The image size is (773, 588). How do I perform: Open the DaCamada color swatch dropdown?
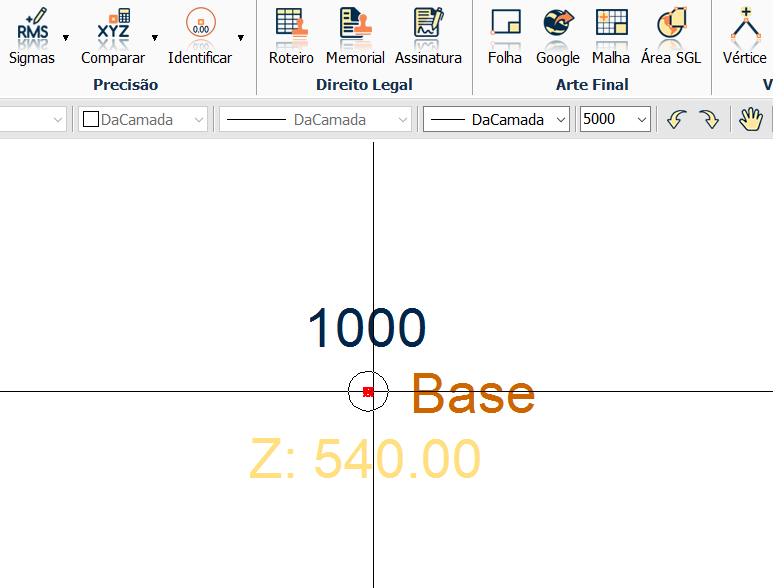point(143,120)
